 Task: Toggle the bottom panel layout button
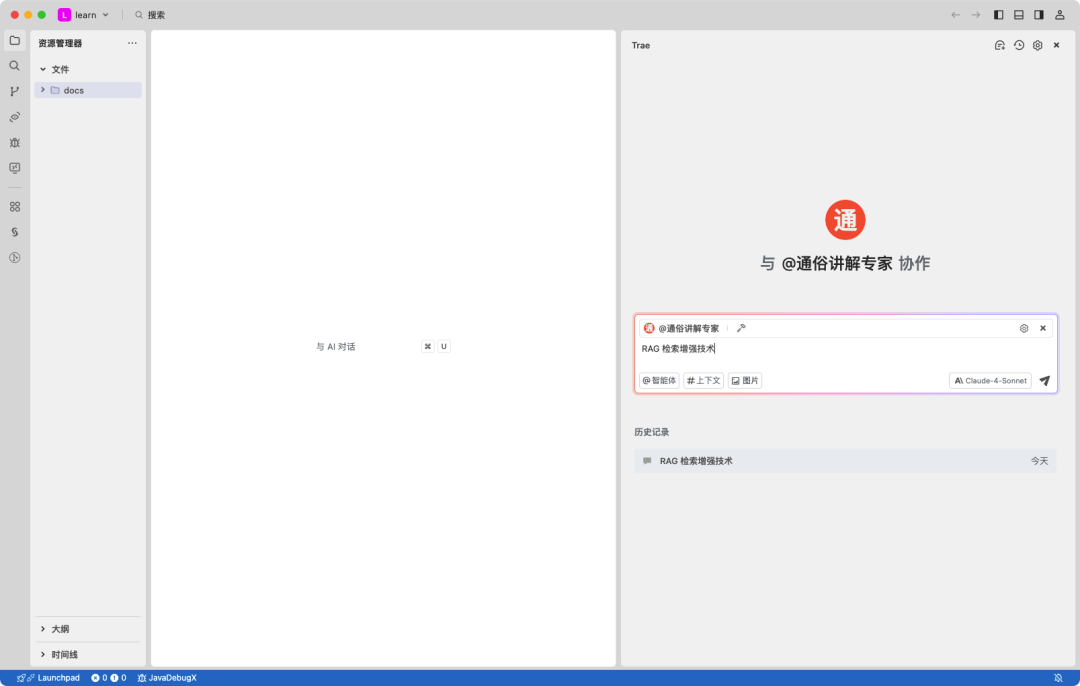pyautogui.click(x=1017, y=14)
